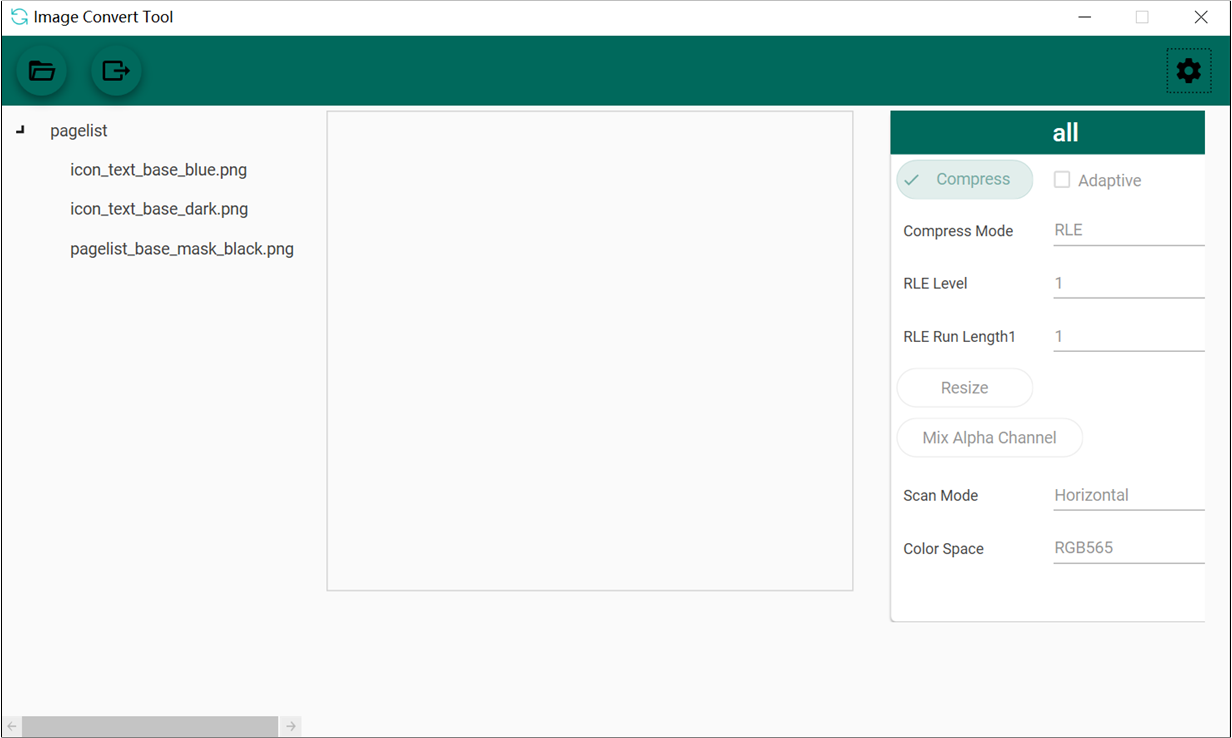Viewport: 1232px width, 738px height.
Task: Click the image preview area
Action: [590, 350]
